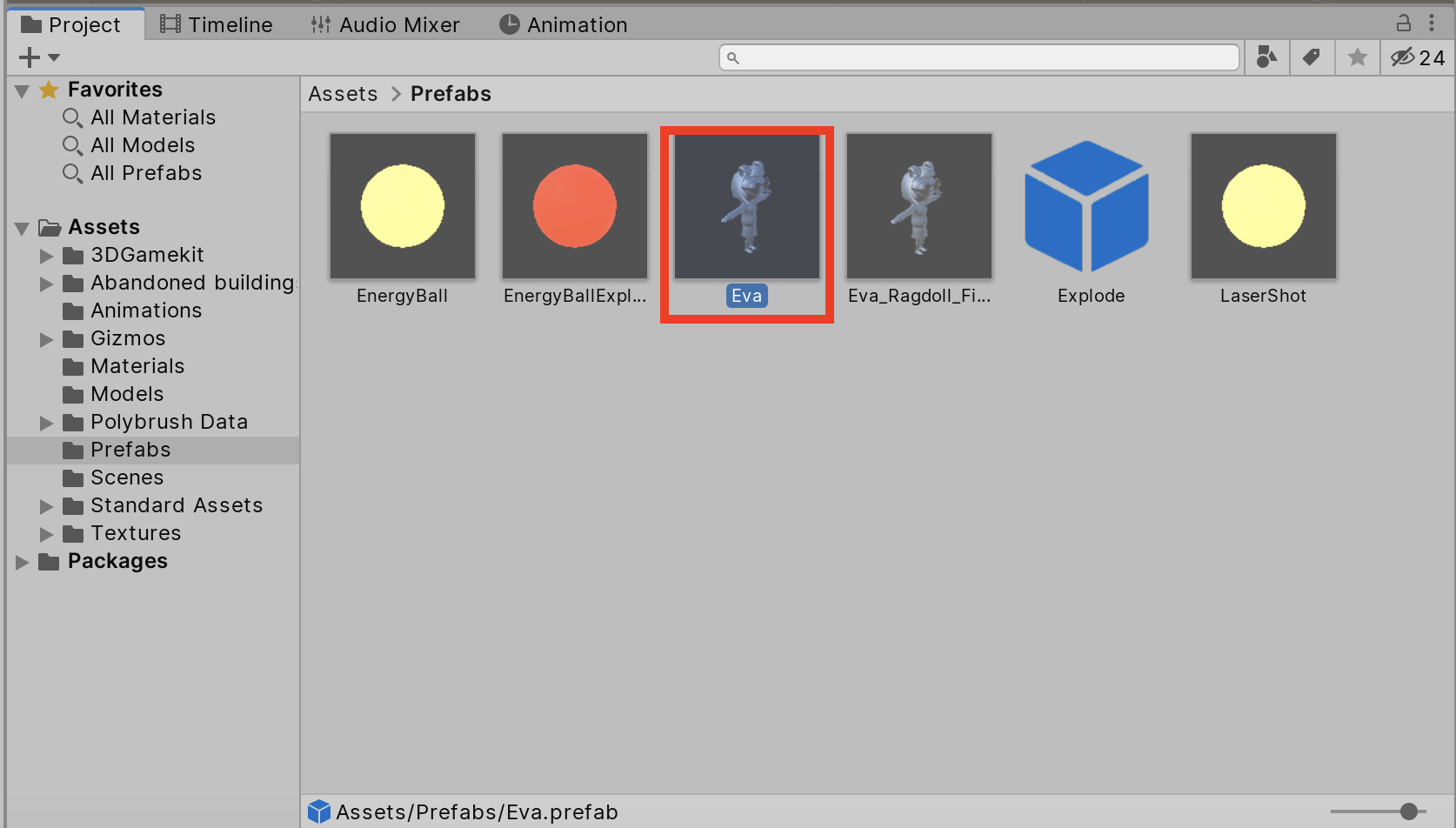Screen dimensions: 1456x828
Task: Click the Gizmos folder icon
Action: 73,339
